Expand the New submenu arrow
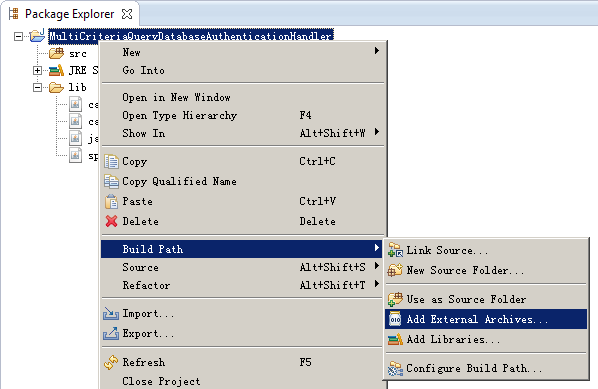 tap(377, 51)
